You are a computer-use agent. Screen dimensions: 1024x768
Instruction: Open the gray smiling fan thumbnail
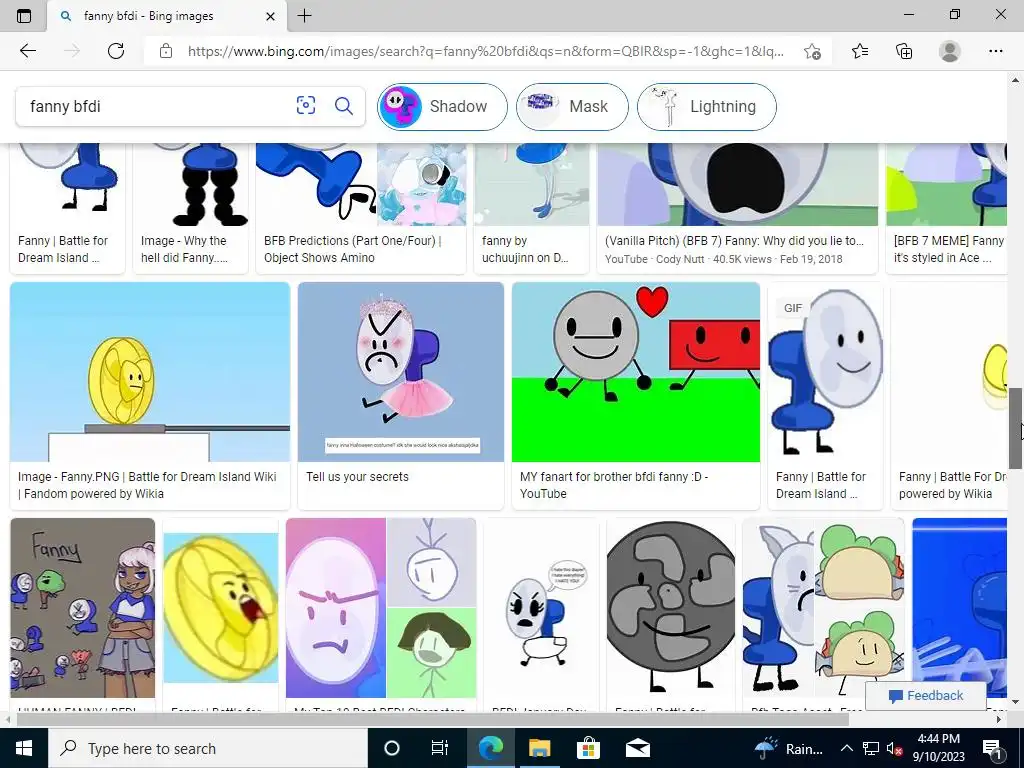point(671,608)
